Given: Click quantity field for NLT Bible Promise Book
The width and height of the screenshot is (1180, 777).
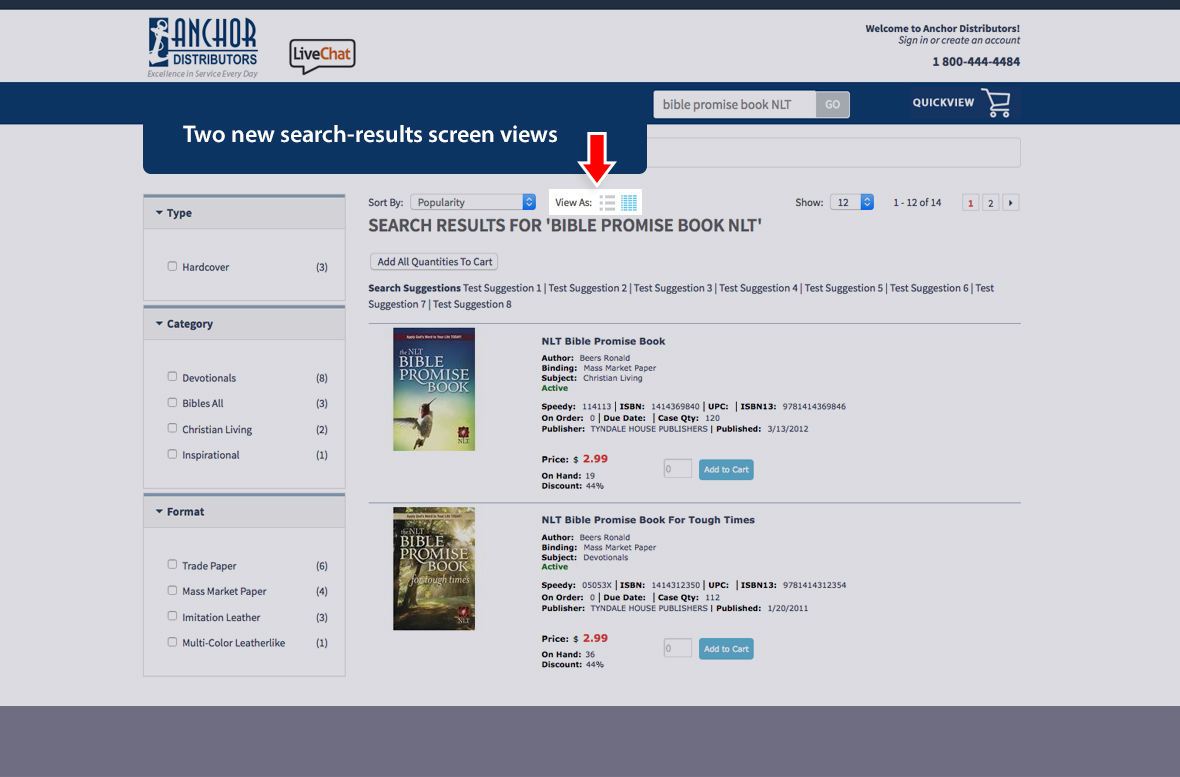Looking at the screenshot, I should [x=677, y=469].
